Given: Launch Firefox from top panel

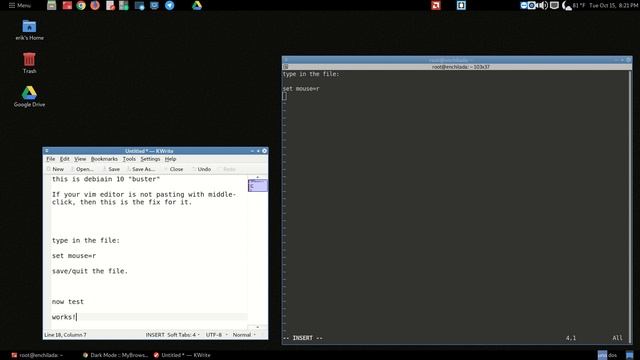Looking at the screenshot, I should (x=95, y=5).
